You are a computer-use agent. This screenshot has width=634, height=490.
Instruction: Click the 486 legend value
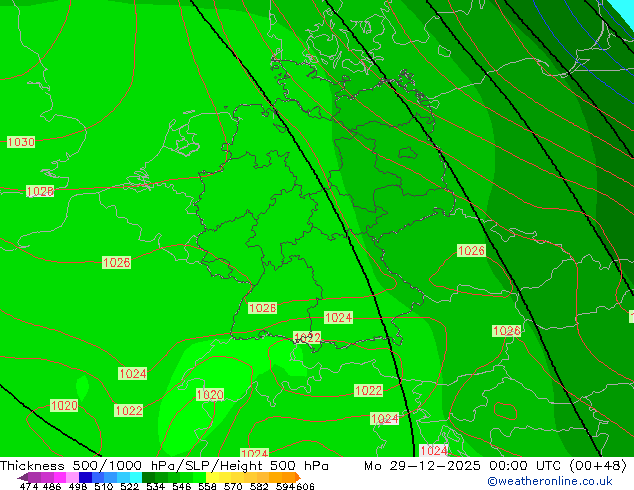tap(52, 486)
